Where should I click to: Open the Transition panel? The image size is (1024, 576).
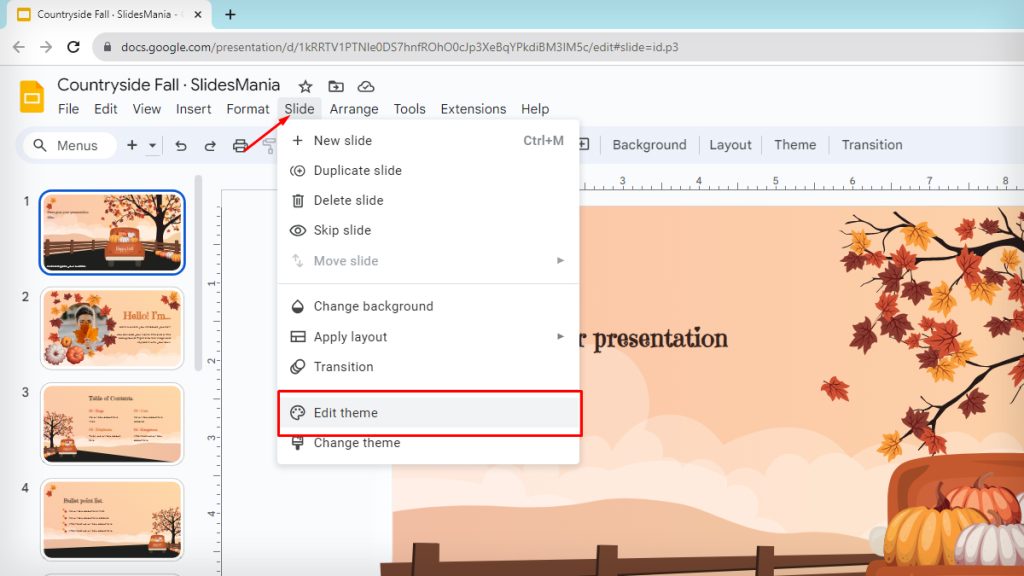click(870, 144)
